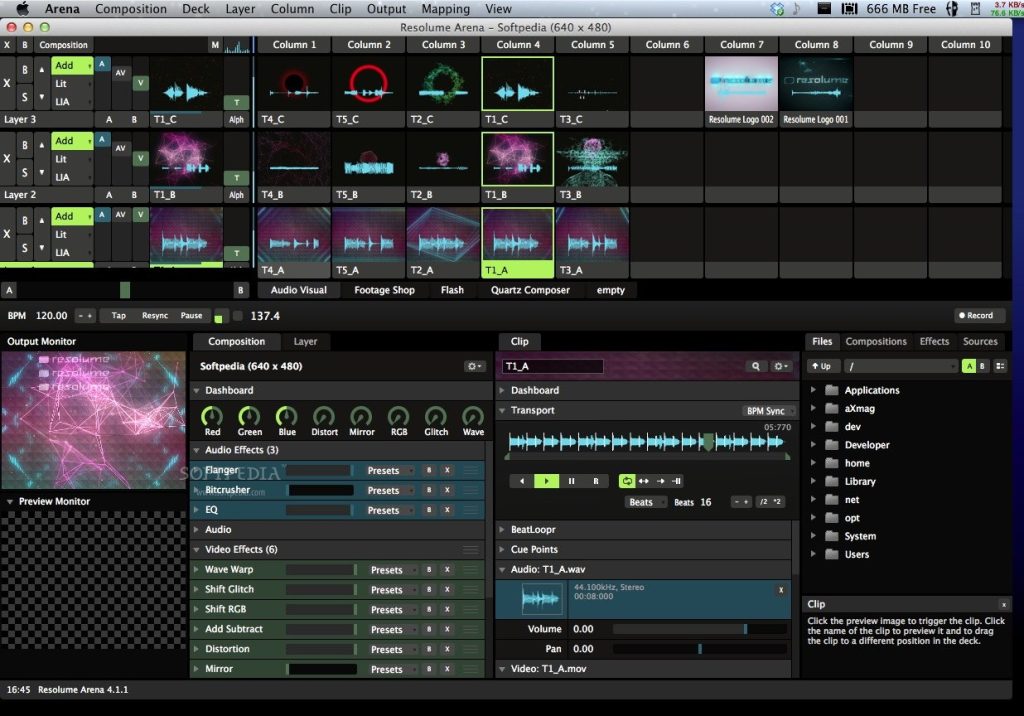The height and width of the screenshot is (716, 1024).
Task: Switch to the Effects tab in the browser panel
Action: [933, 340]
